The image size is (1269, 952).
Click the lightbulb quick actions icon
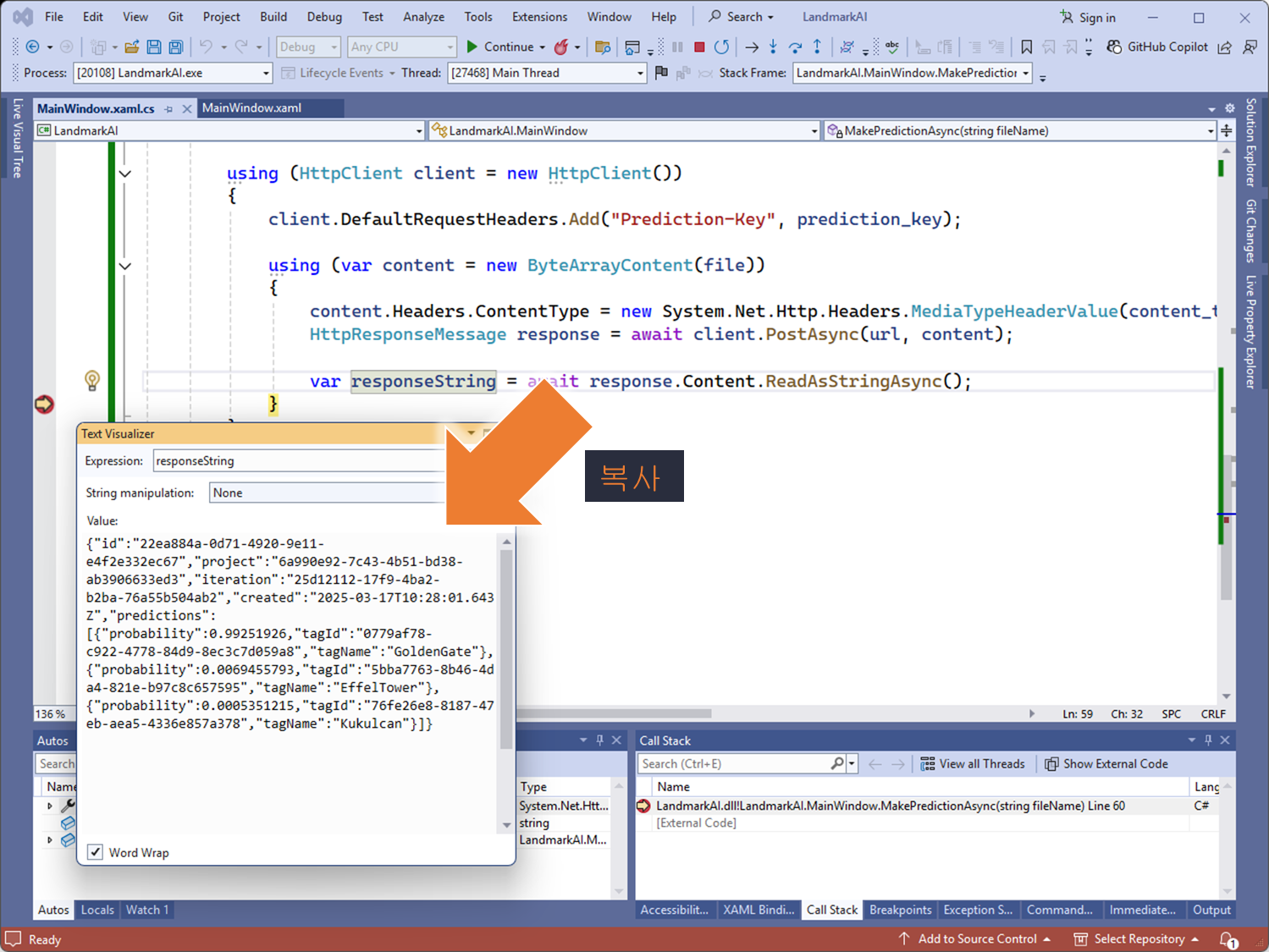92,381
